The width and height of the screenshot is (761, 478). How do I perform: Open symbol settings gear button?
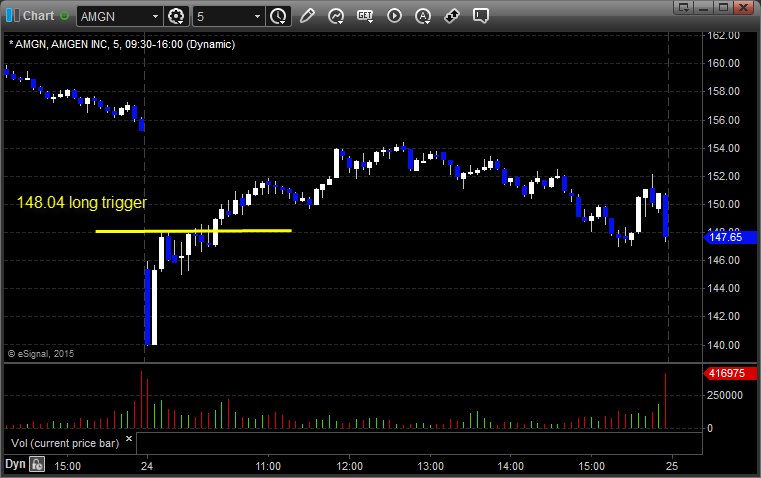(176, 16)
